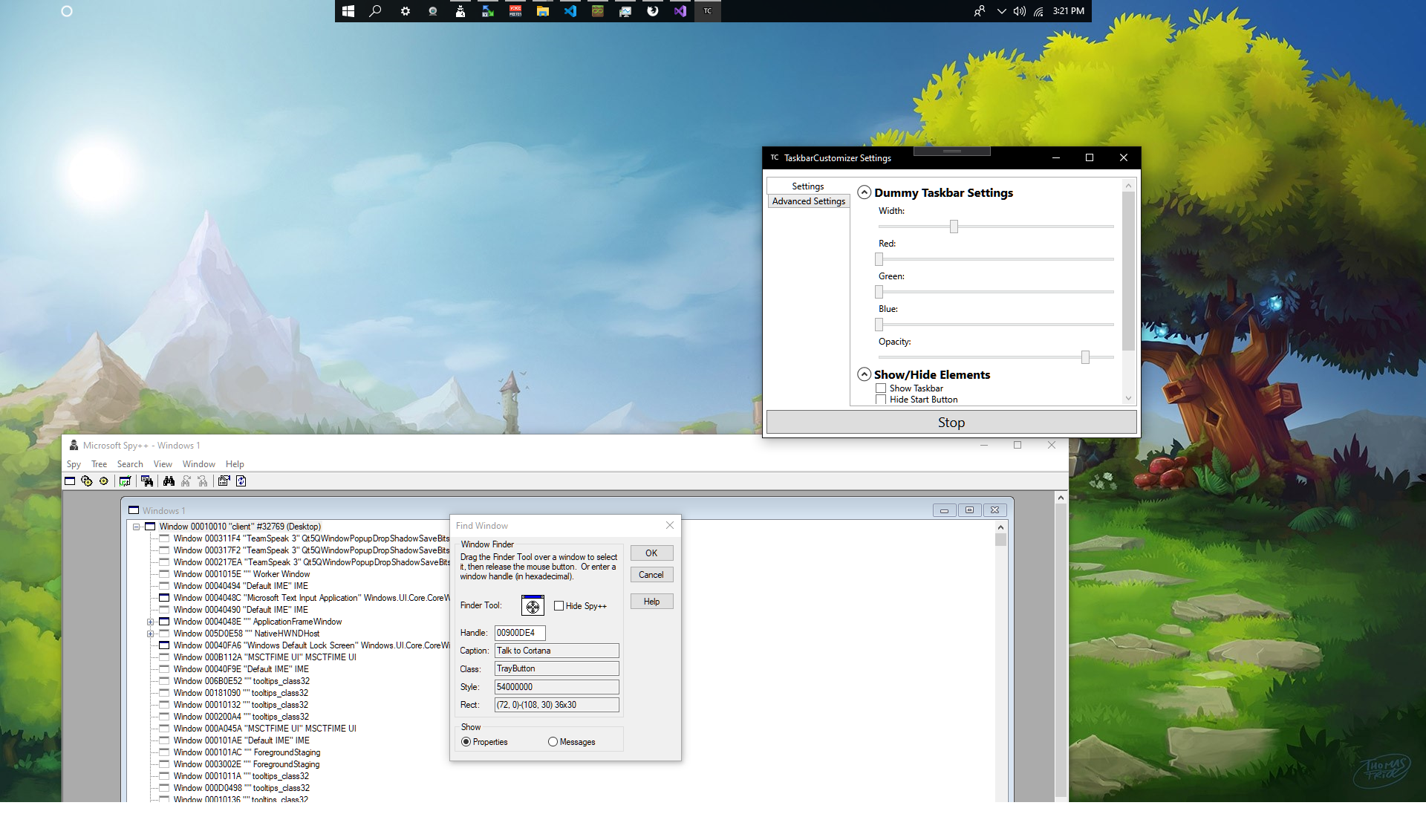Screen dimensions: 1426x840
Task: Open Properties from the Spy++ toolbar
Action: (224, 481)
